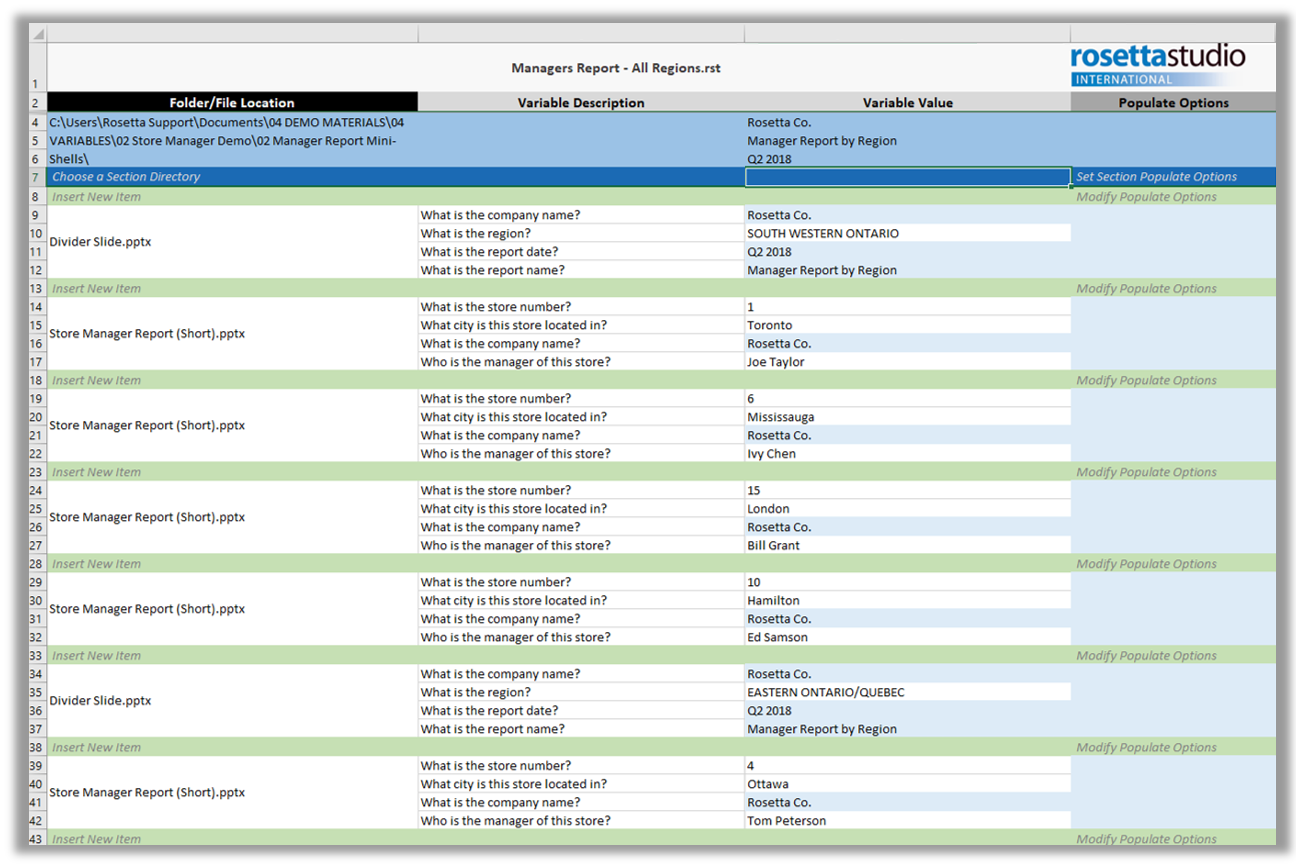Select row 10 'What is the region?' description
This screenshot has width=1296, height=868.
581,233
